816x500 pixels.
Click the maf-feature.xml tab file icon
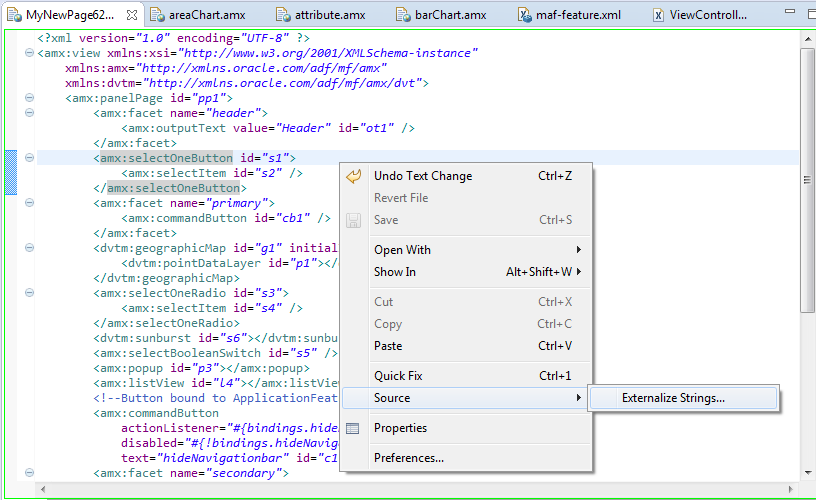click(525, 15)
